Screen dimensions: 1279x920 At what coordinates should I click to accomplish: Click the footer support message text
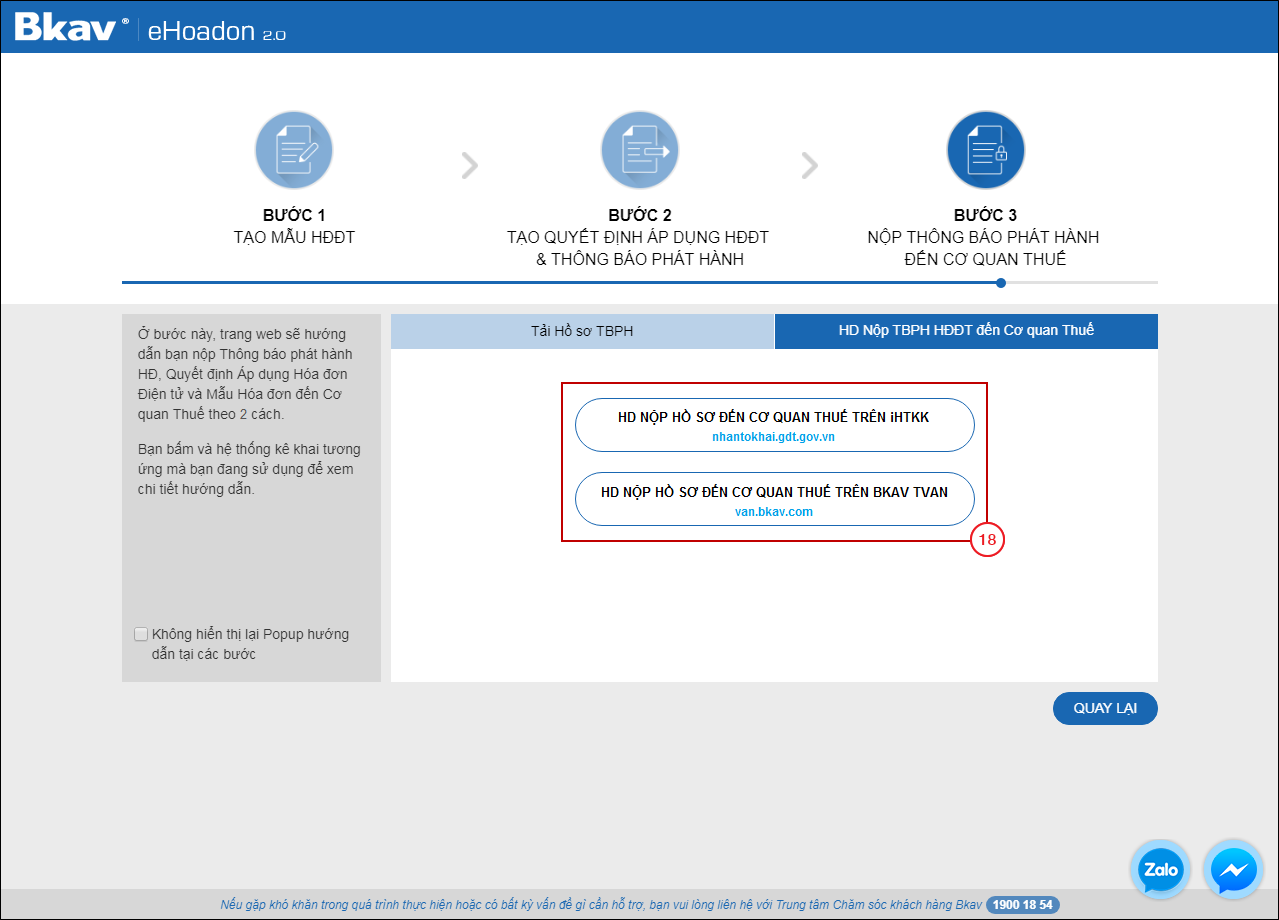[601, 905]
